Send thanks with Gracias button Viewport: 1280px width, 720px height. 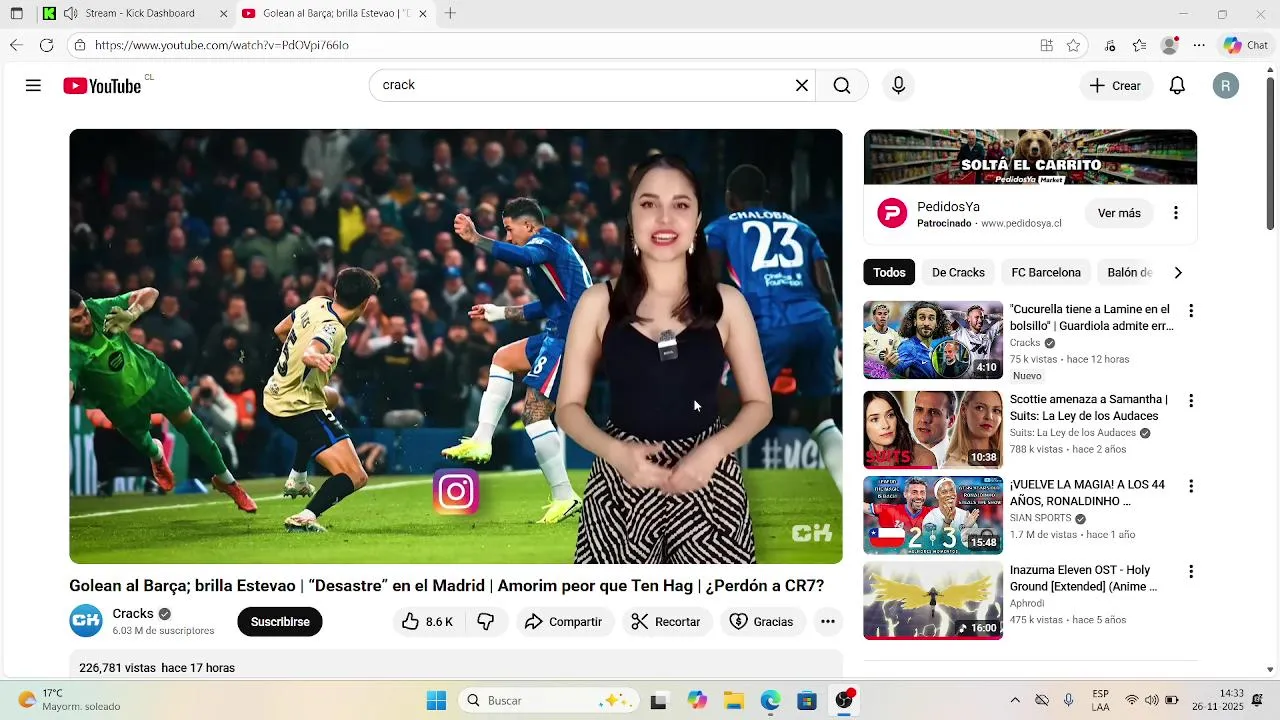(762, 622)
